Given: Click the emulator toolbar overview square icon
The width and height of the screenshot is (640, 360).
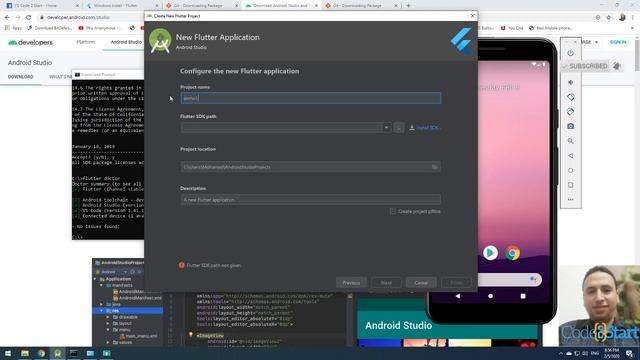Looking at the screenshot, I should coord(571,185).
